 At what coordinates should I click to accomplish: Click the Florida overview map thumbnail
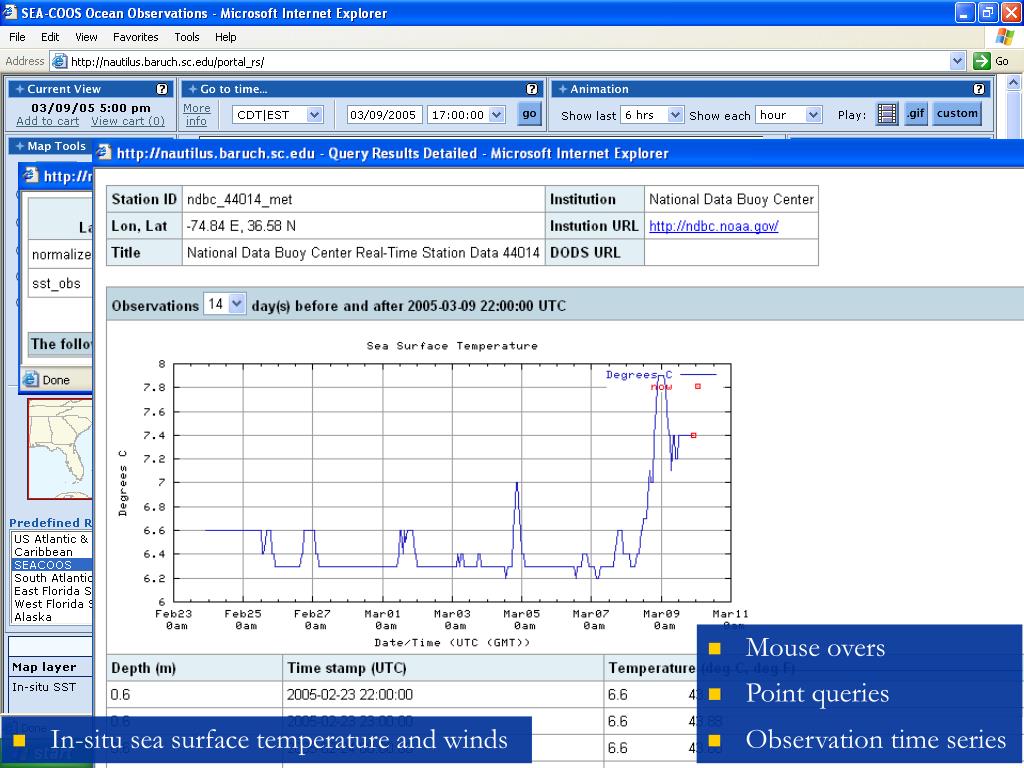pyautogui.click(x=60, y=449)
